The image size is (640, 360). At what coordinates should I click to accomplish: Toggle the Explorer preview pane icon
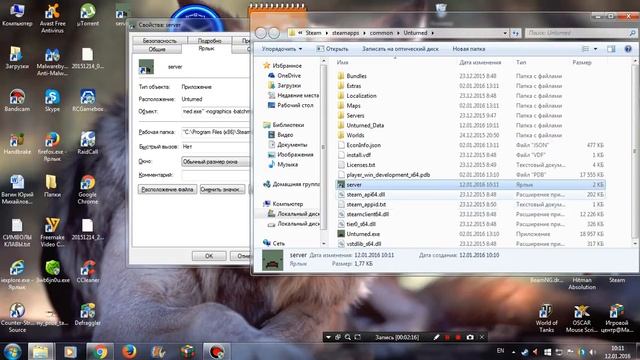pos(611,49)
